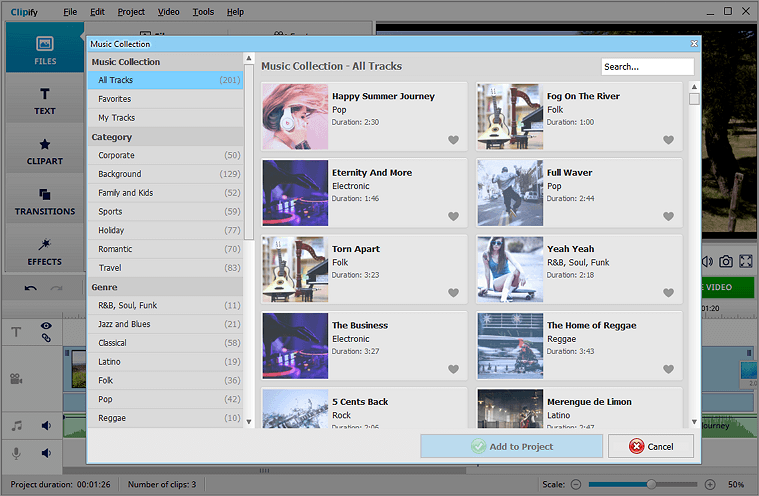759x496 pixels.
Task: Click Add to Project button
Action: [x=511, y=446]
